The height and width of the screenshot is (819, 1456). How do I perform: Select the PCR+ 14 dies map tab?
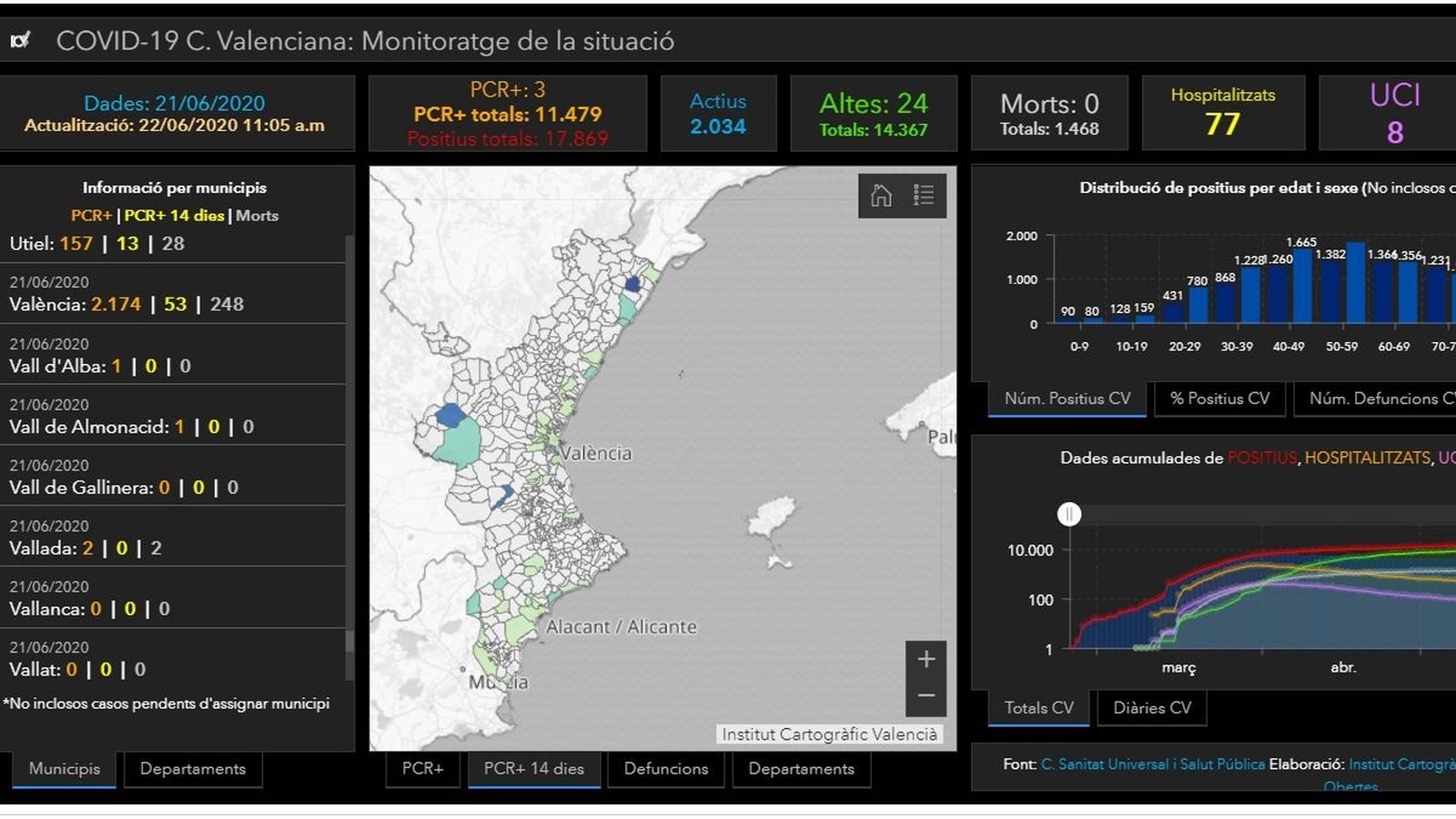534,769
